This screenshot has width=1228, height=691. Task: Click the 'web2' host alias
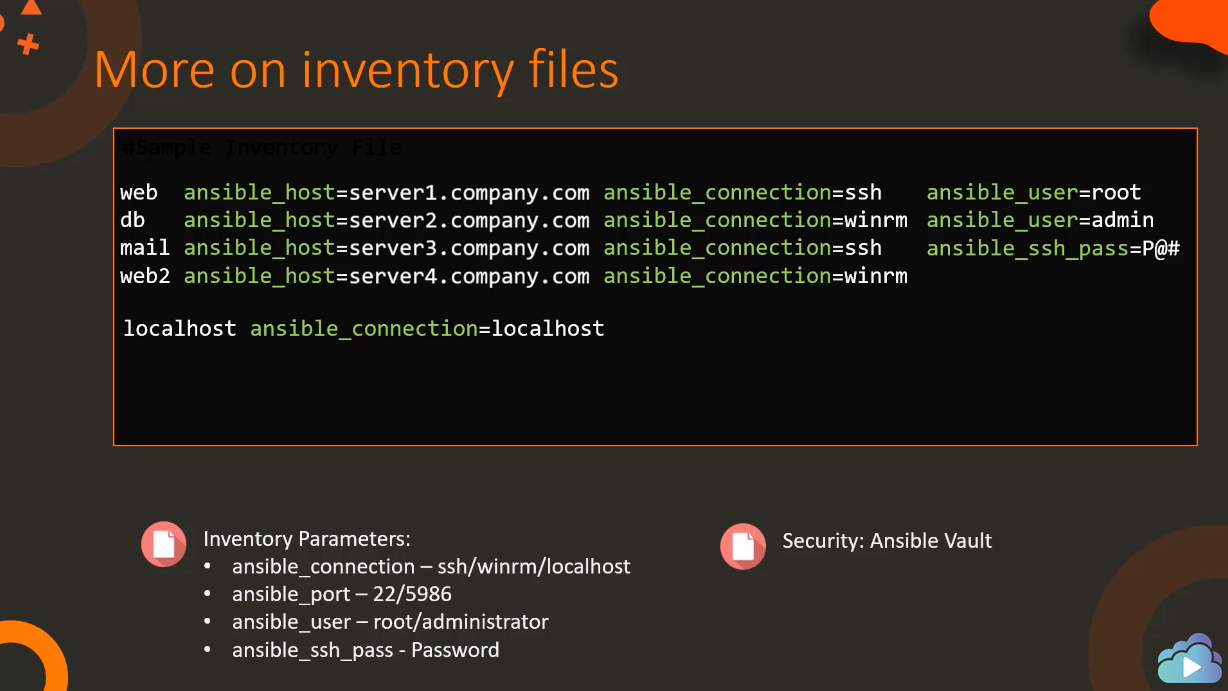[x=145, y=277]
